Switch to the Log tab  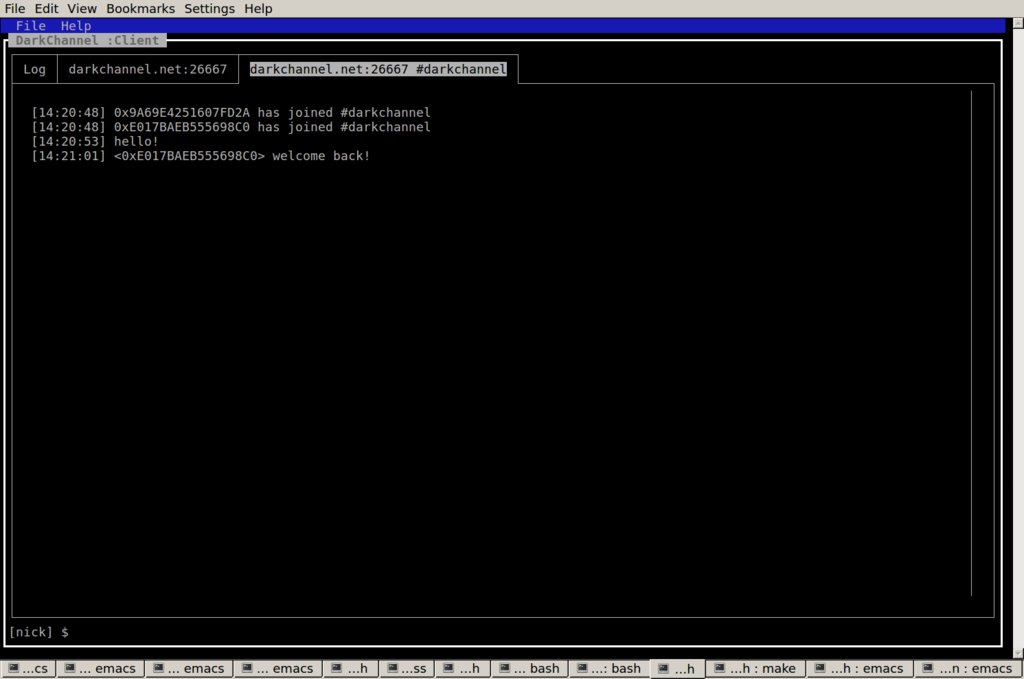(35, 69)
